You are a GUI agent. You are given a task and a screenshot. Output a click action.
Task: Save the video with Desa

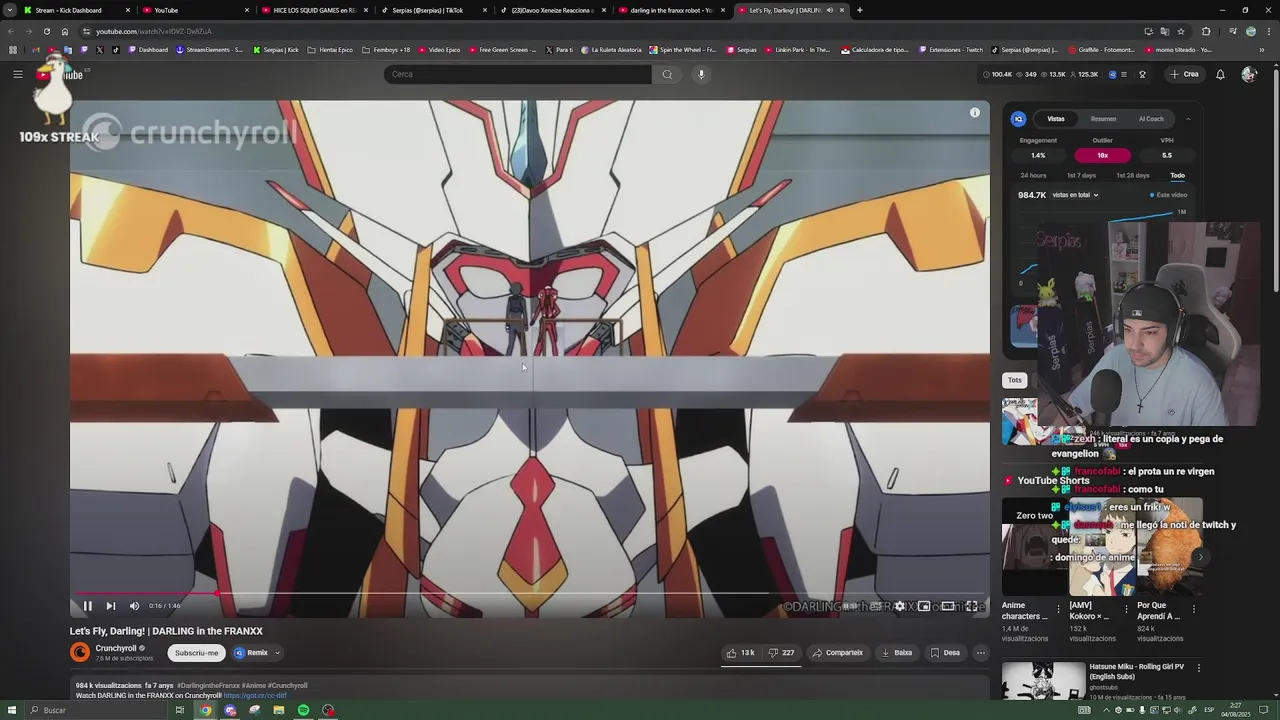[x=945, y=653]
